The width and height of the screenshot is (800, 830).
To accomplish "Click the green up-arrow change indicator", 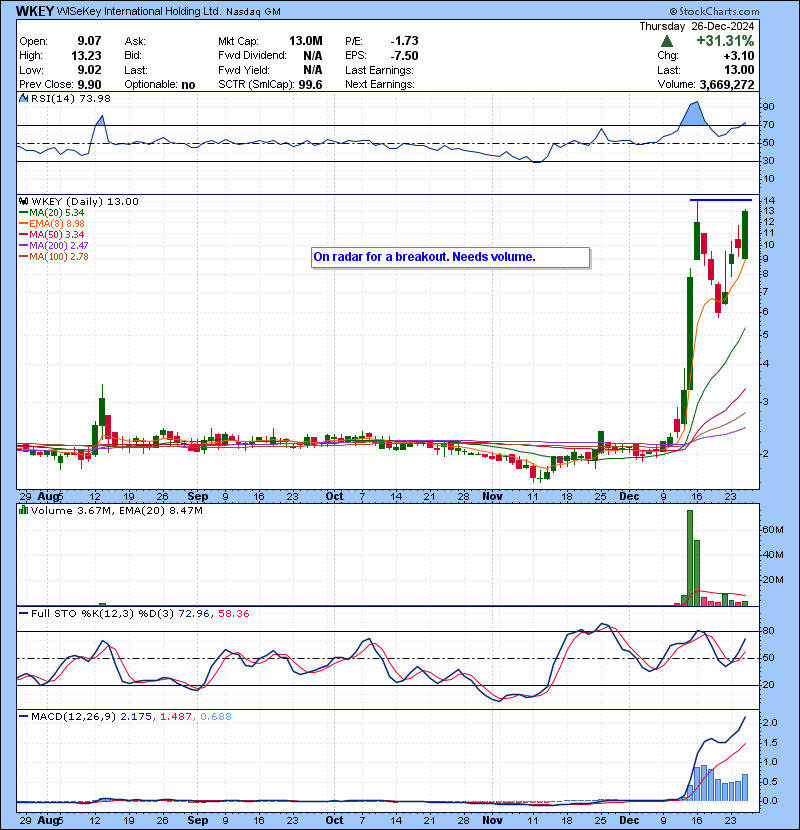I will (667, 41).
